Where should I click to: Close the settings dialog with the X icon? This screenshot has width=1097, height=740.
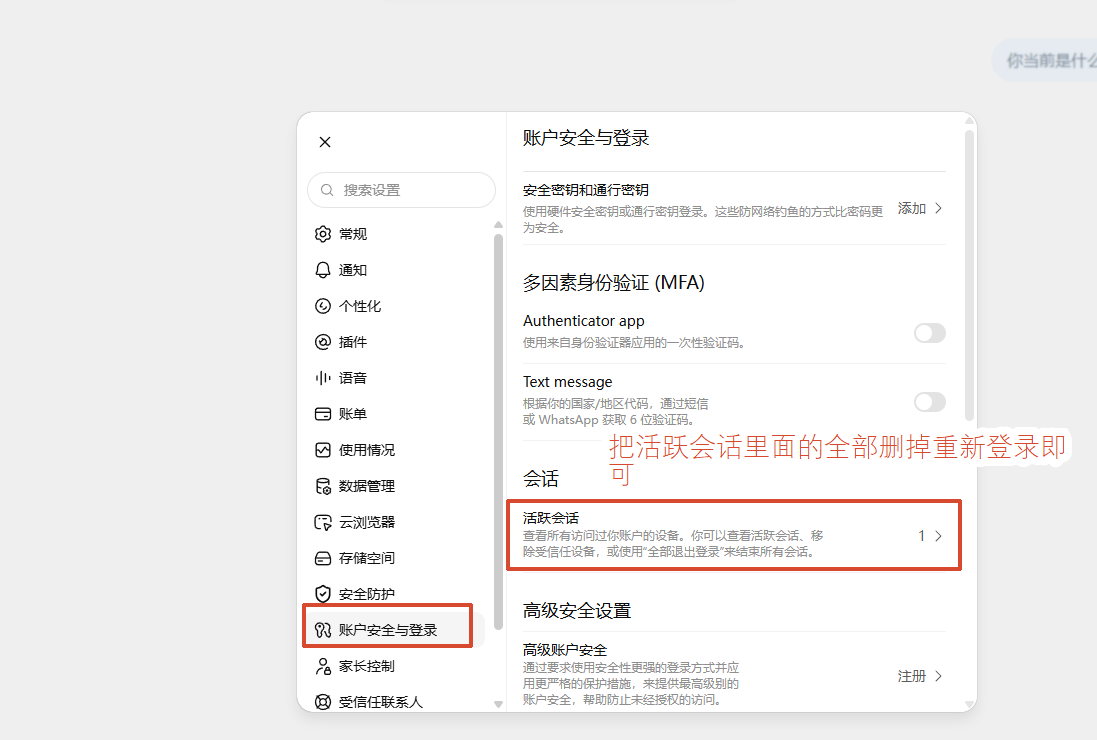coord(325,142)
